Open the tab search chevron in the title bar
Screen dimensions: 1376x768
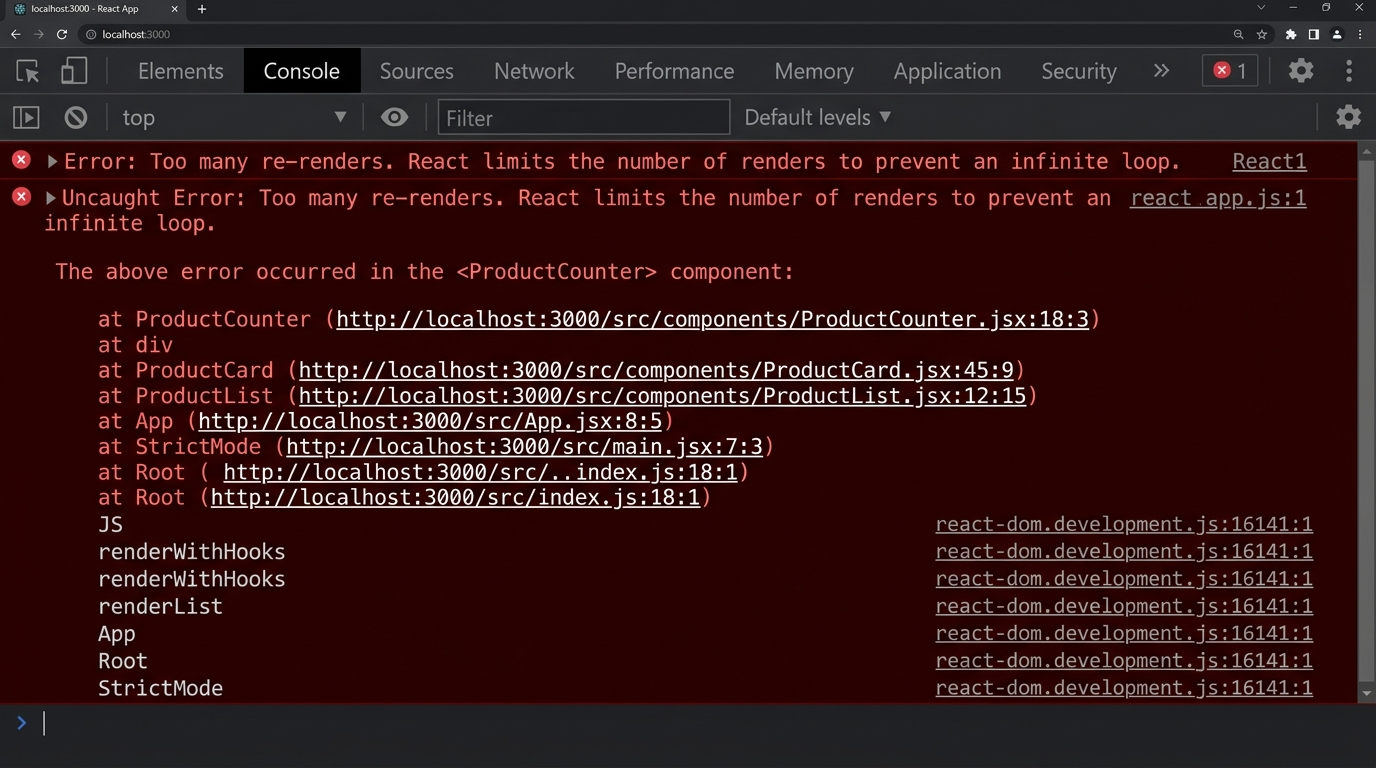point(1261,8)
